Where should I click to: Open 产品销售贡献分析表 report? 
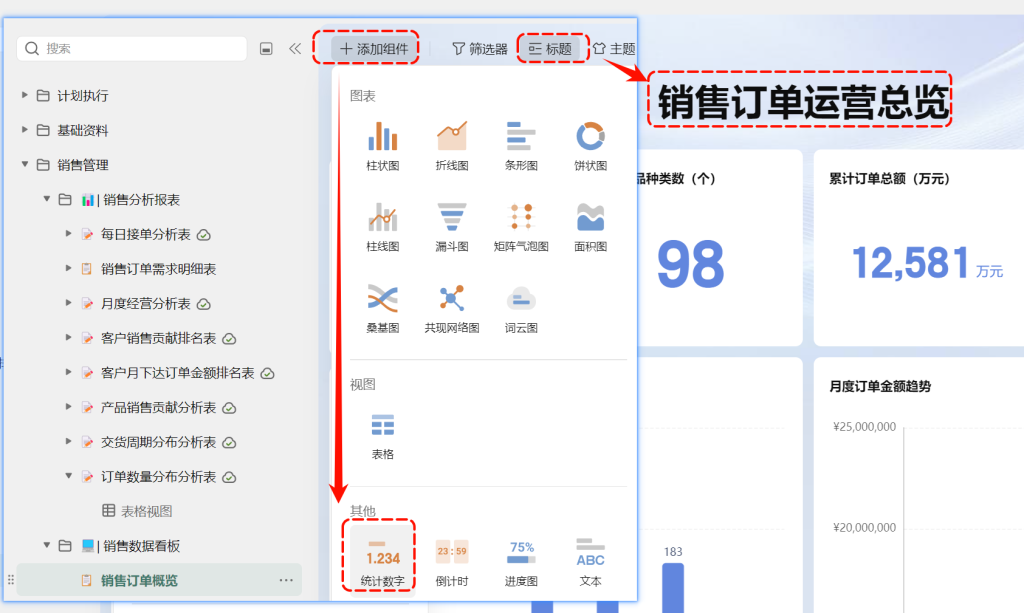coord(159,407)
